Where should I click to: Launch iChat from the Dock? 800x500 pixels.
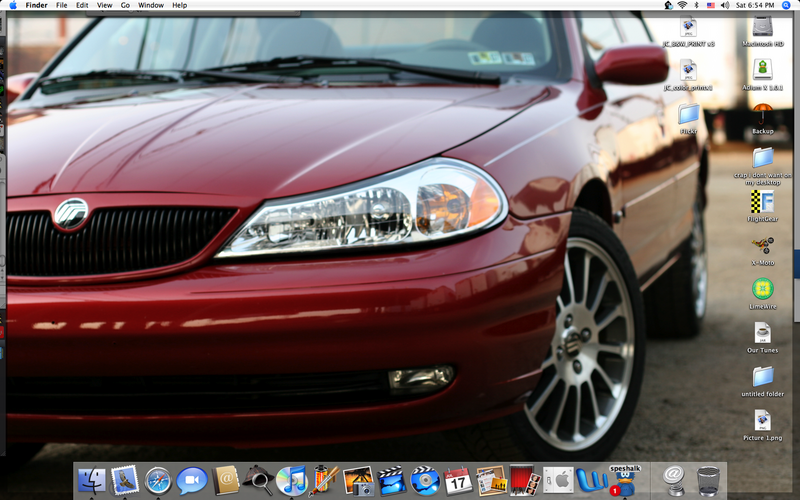[x=192, y=481]
